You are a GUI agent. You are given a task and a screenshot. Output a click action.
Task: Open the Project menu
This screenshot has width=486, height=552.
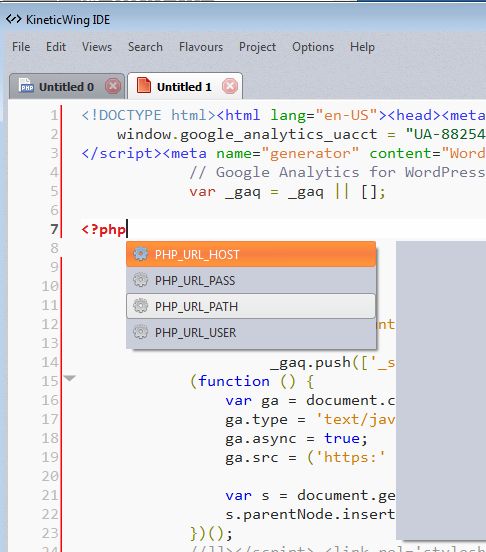258,47
